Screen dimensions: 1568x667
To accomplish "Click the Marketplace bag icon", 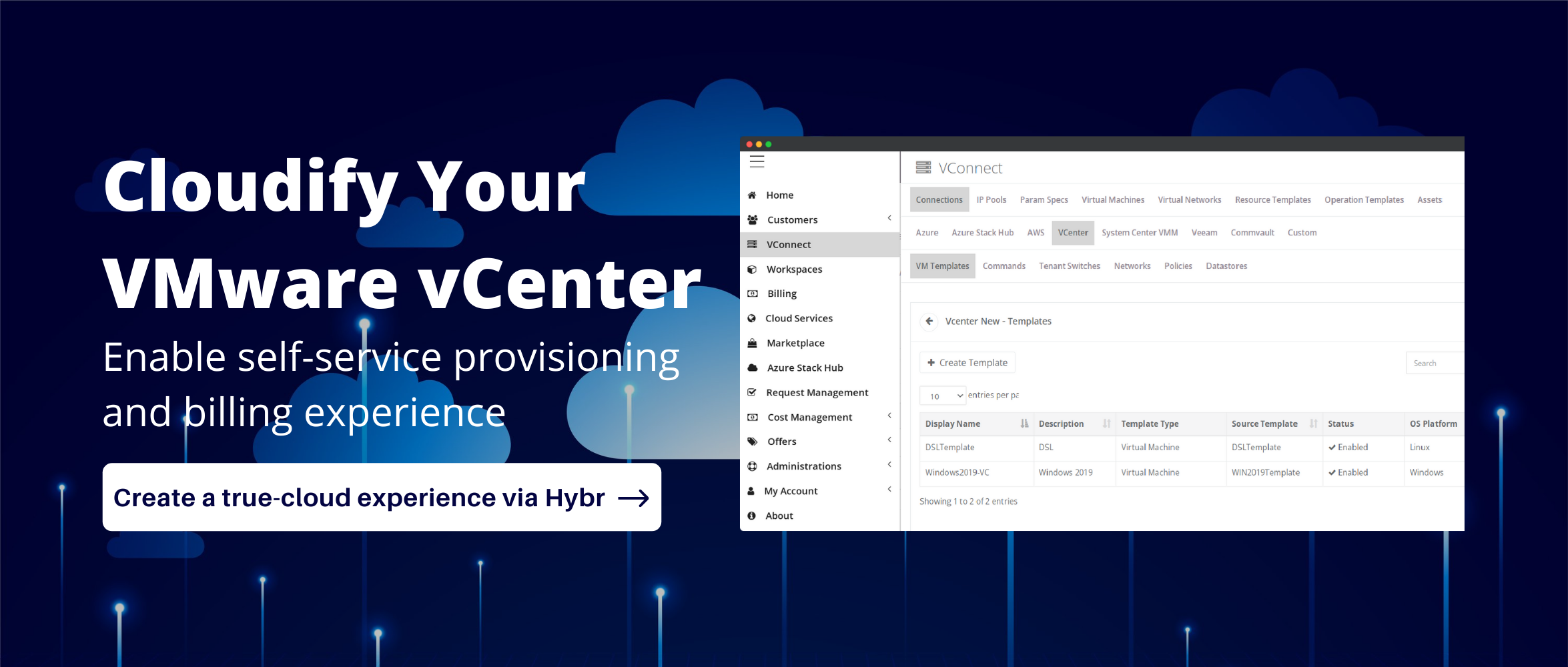I will click(752, 343).
